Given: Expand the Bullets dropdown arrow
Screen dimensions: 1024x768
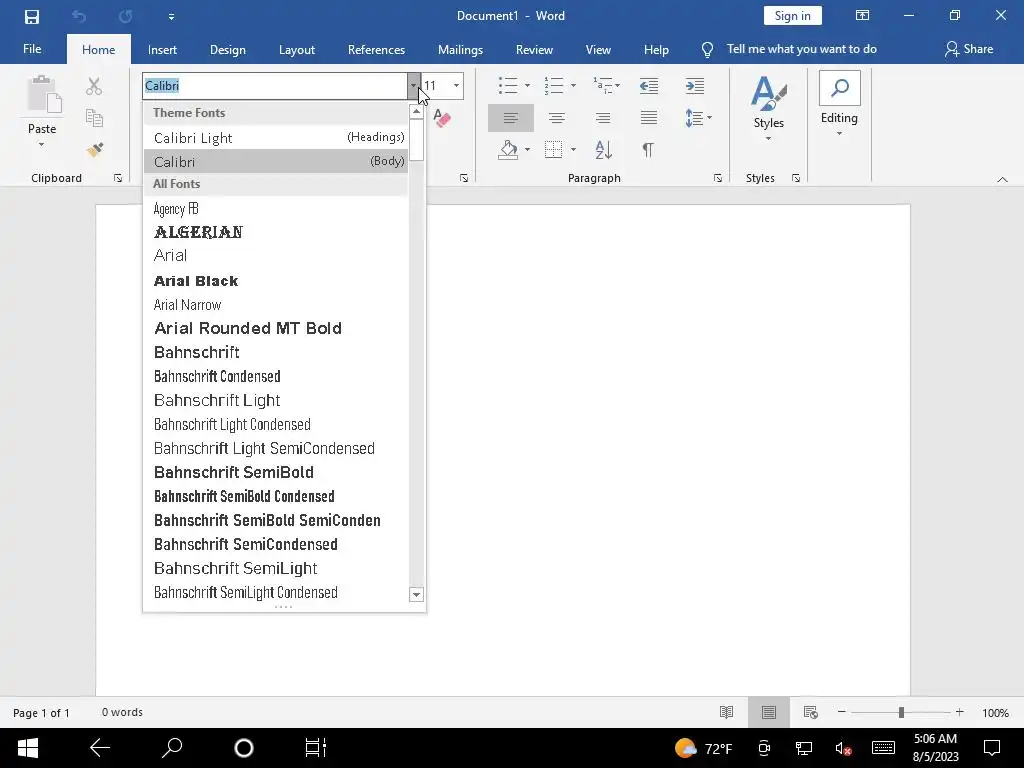Looking at the screenshot, I should tap(527, 86).
